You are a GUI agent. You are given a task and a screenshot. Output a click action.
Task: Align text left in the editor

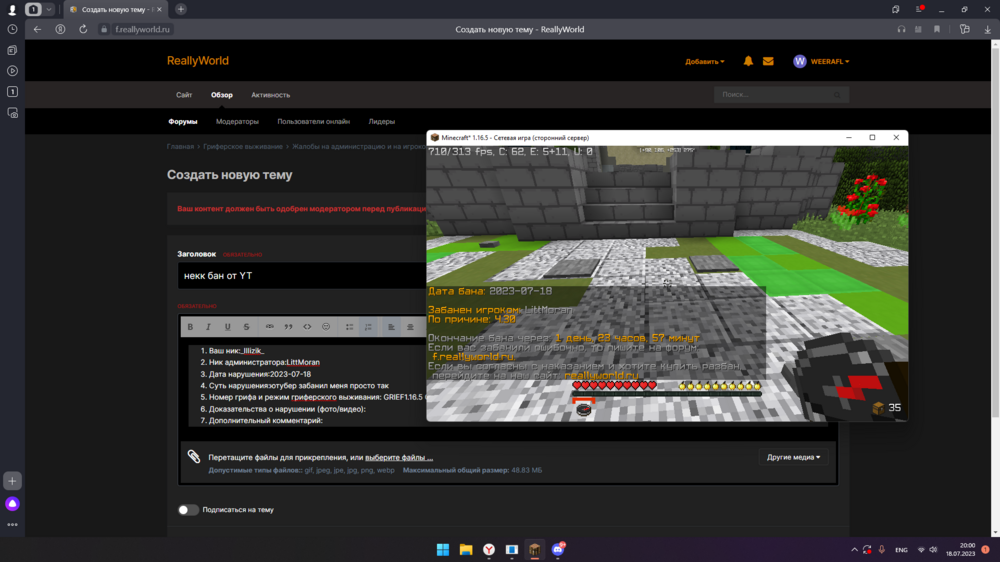(392, 327)
